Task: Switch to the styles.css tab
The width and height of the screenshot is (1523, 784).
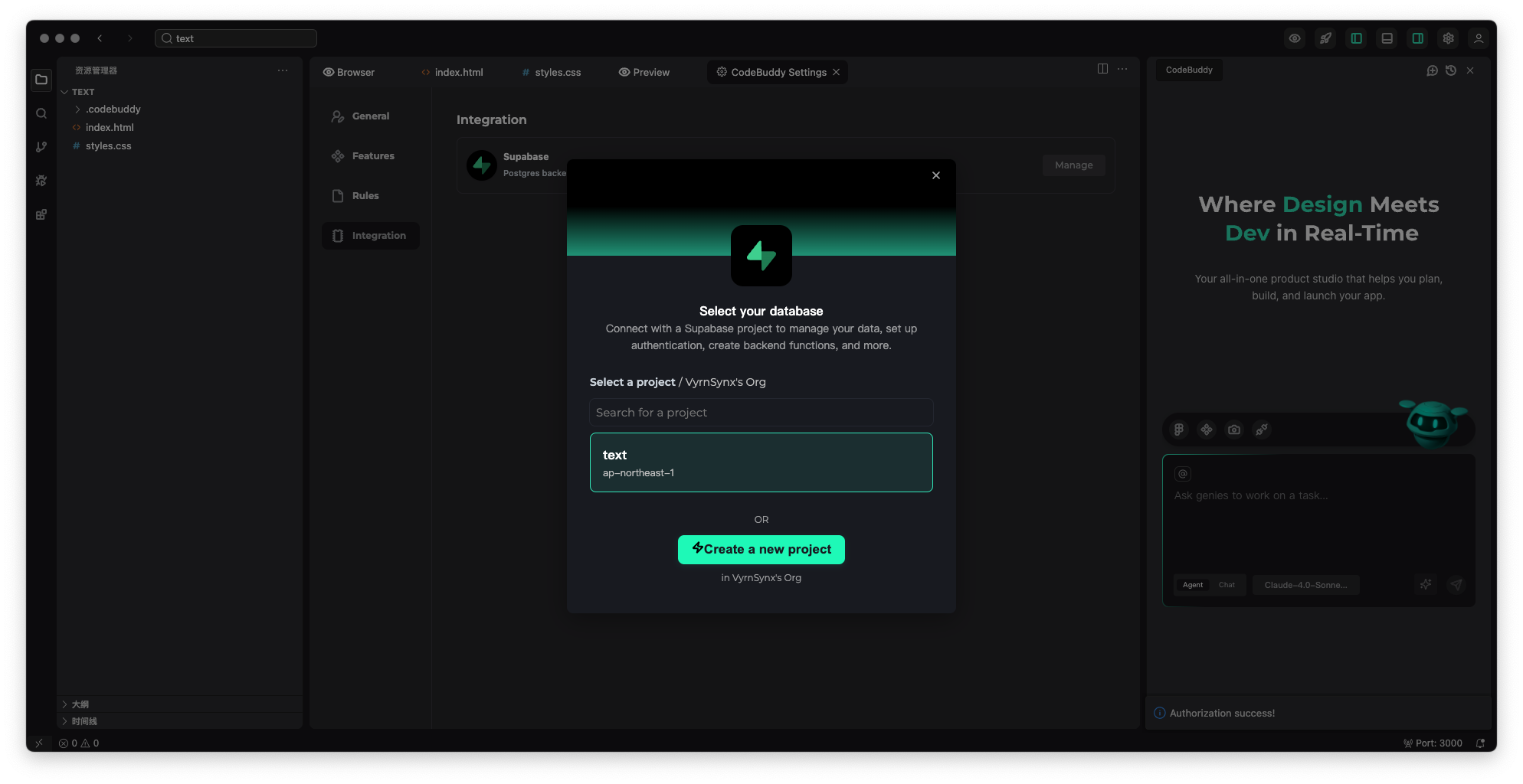Action: (x=551, y=73)
